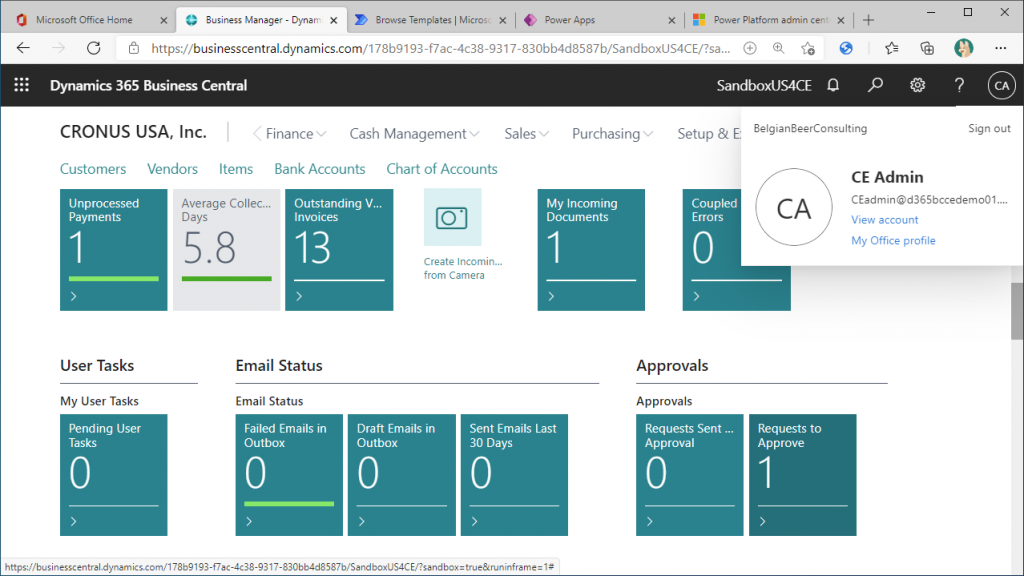Open the Failed Emails in Outbox tile
The width and height of the screenshot is (1024, 576).
[289, 475]
